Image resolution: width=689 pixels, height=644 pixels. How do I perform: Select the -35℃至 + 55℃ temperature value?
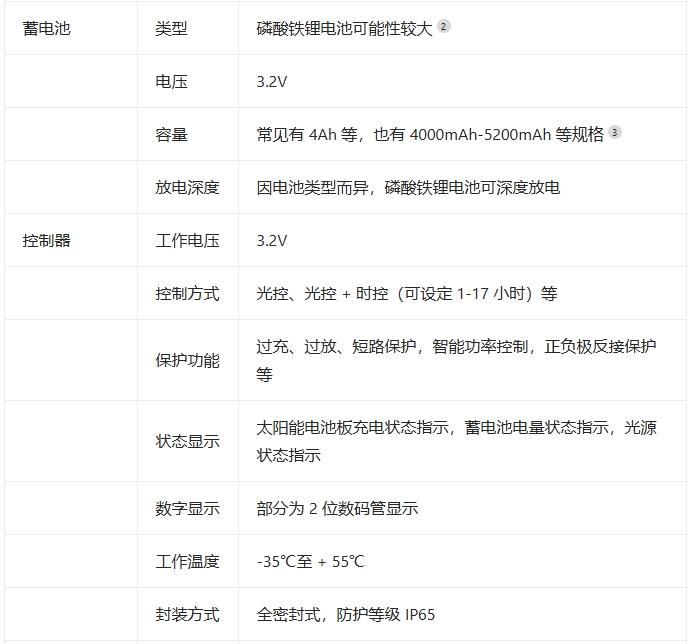tap(310, 561)
